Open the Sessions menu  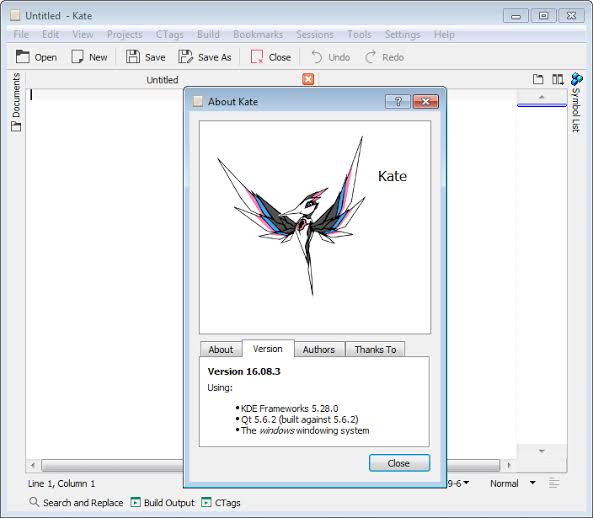coord(315,34)
